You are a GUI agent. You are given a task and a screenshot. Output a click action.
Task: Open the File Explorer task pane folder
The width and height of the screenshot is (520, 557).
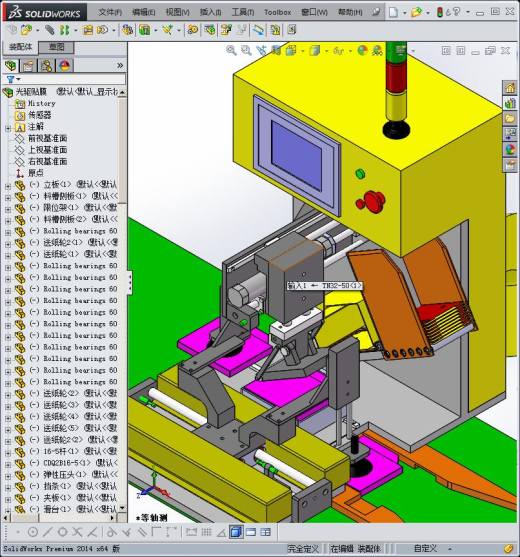point(510,119)
